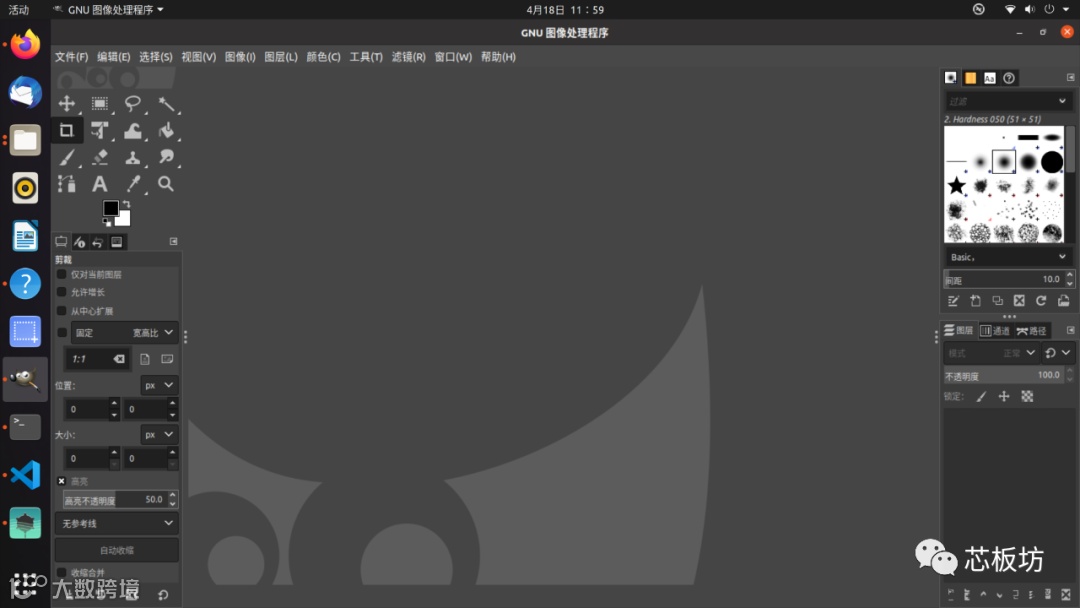
Task: Click the edit brush button
Action: 953,301
